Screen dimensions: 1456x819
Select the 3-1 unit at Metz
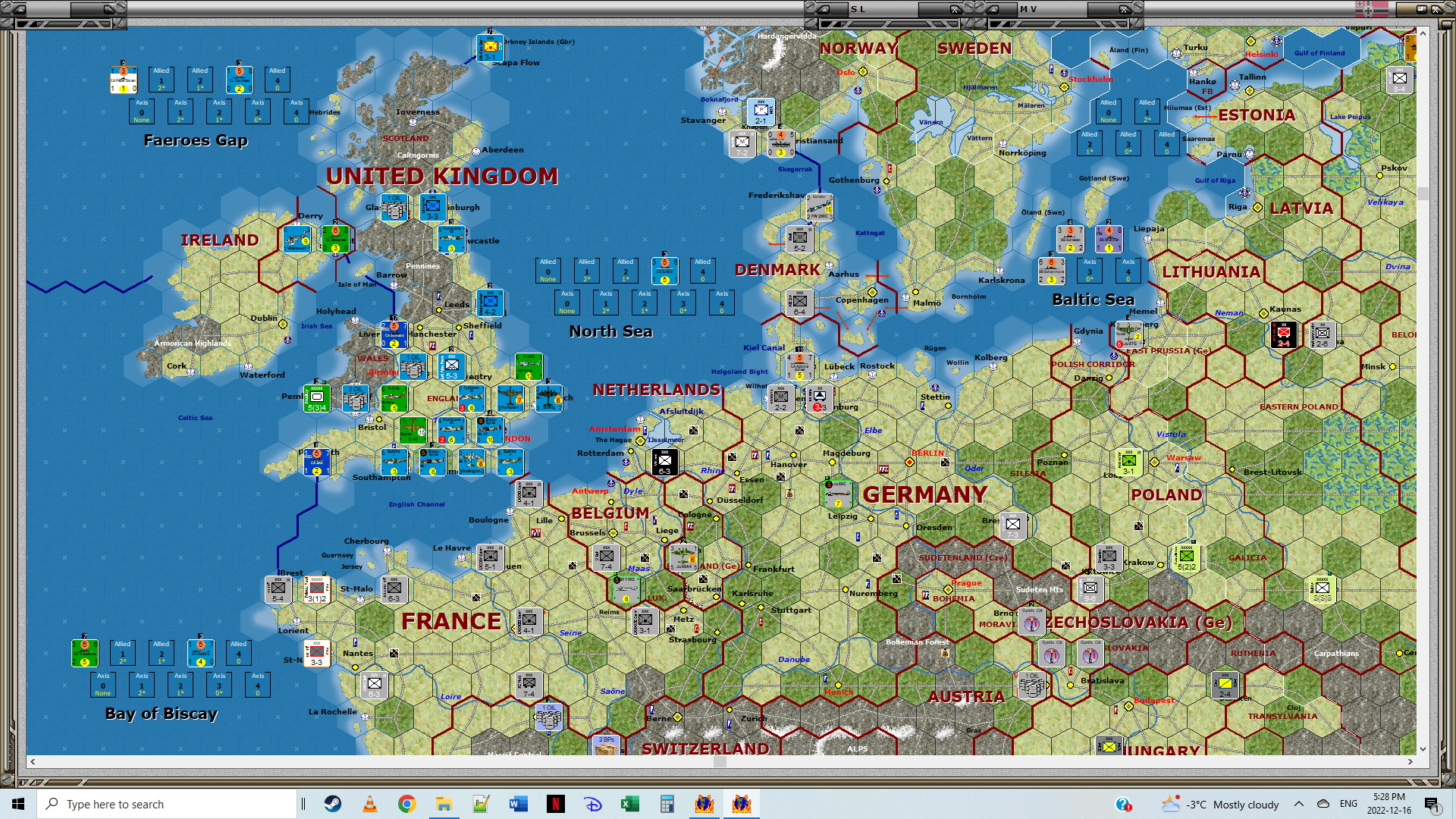[x=645, y=621]
